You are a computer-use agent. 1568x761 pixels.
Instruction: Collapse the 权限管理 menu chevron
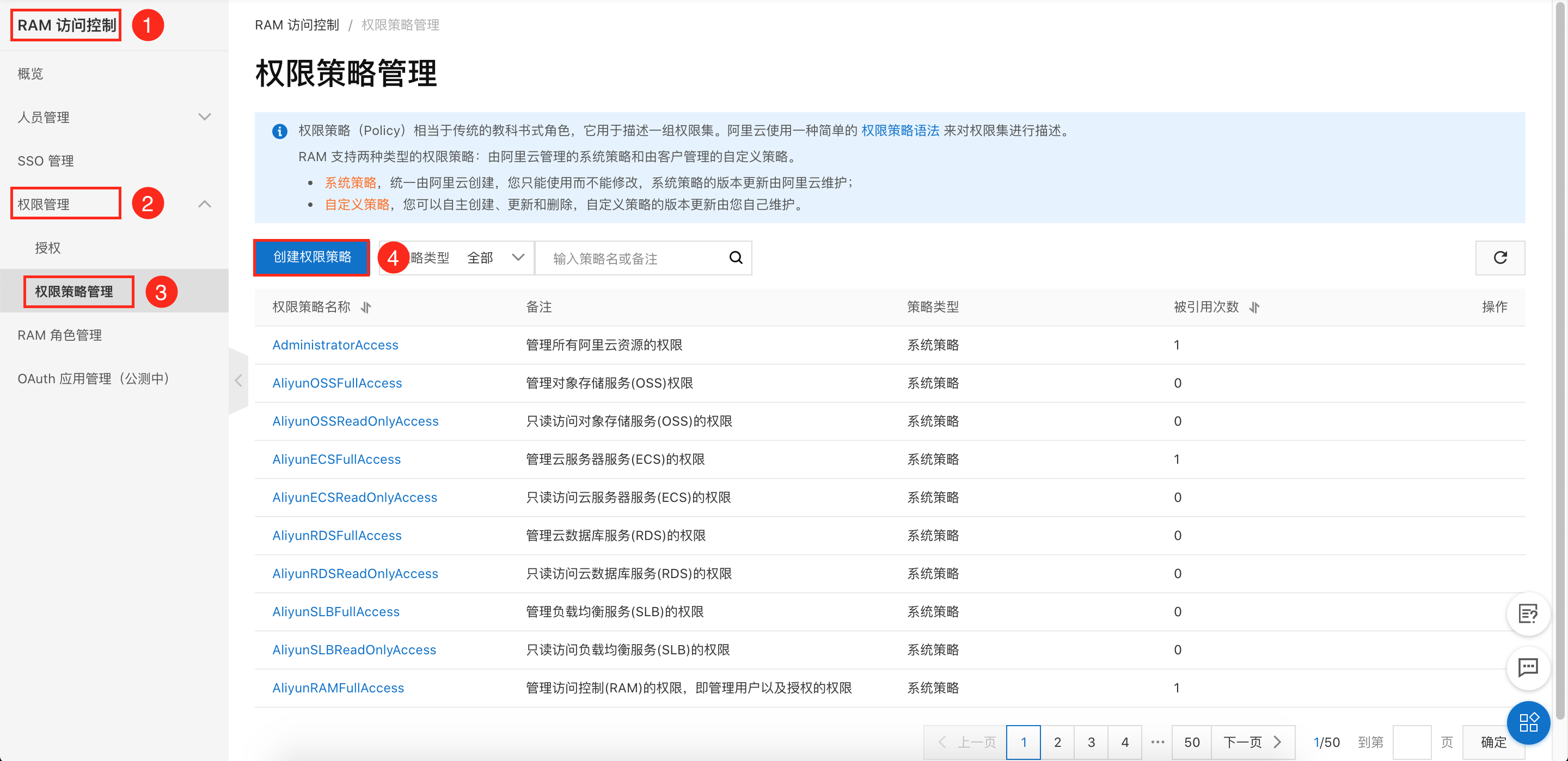(205, 204)
